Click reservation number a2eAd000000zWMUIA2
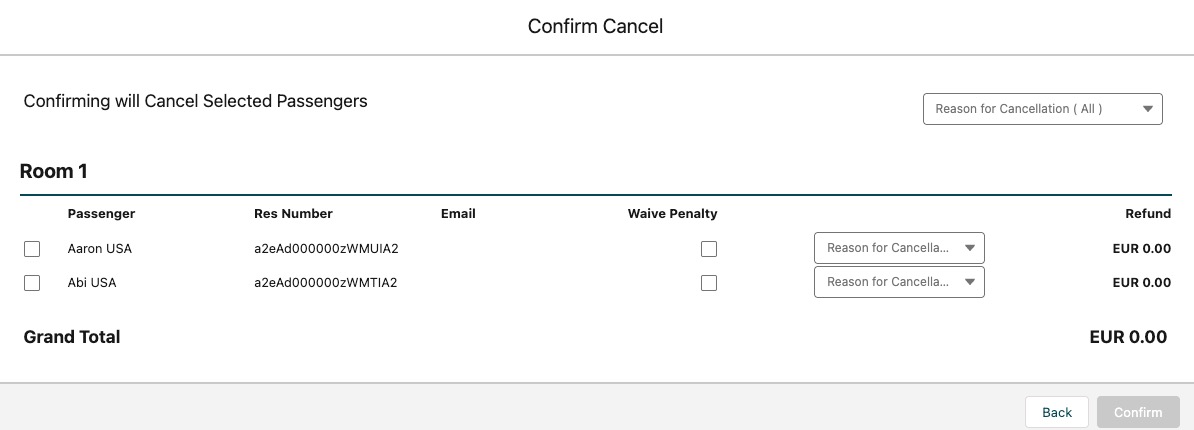The height and width of the screenshot is (430, 1194). click(x=326, y=249)
